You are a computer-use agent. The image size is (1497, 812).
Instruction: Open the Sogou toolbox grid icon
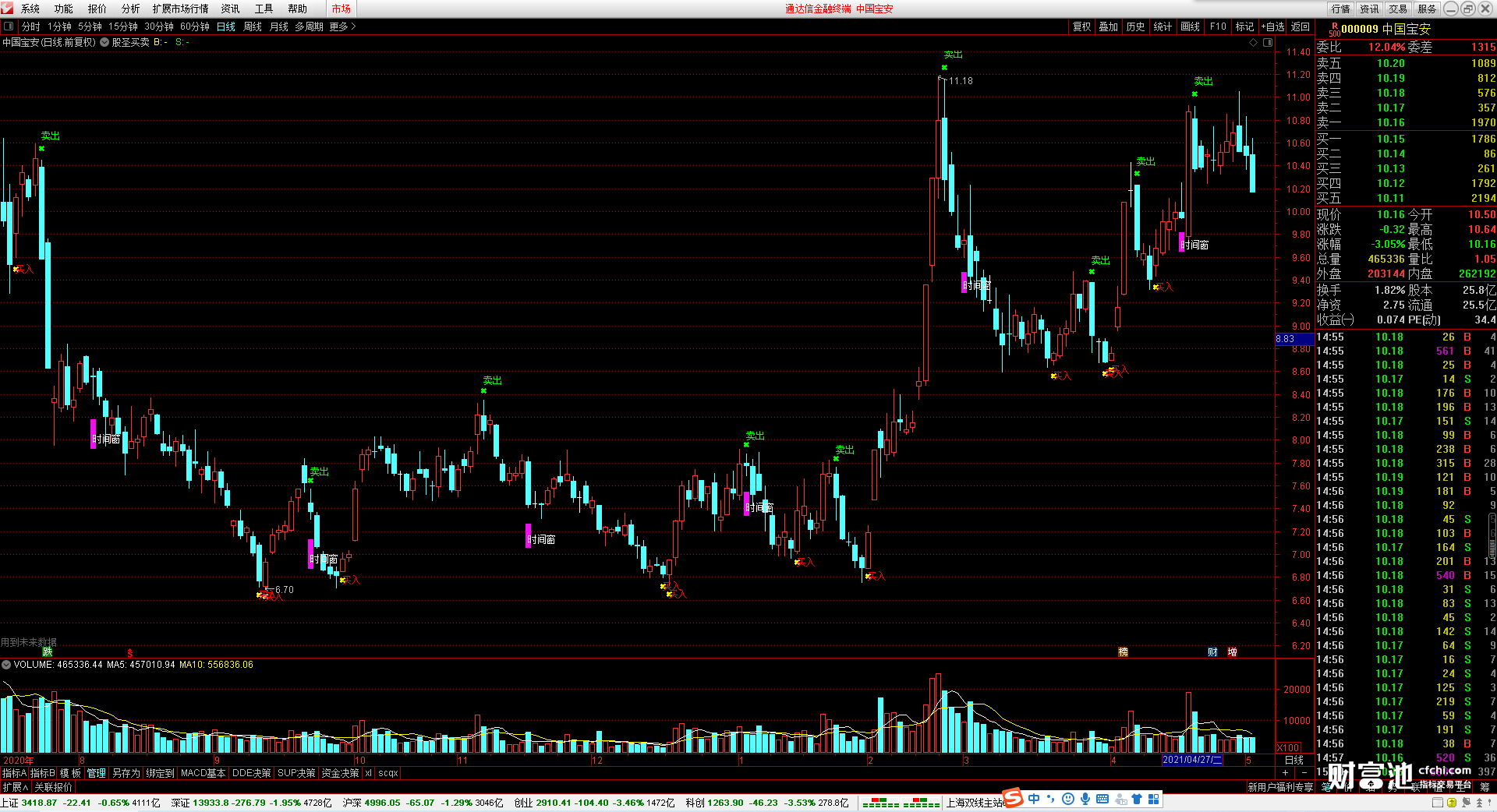(1153, 799)
